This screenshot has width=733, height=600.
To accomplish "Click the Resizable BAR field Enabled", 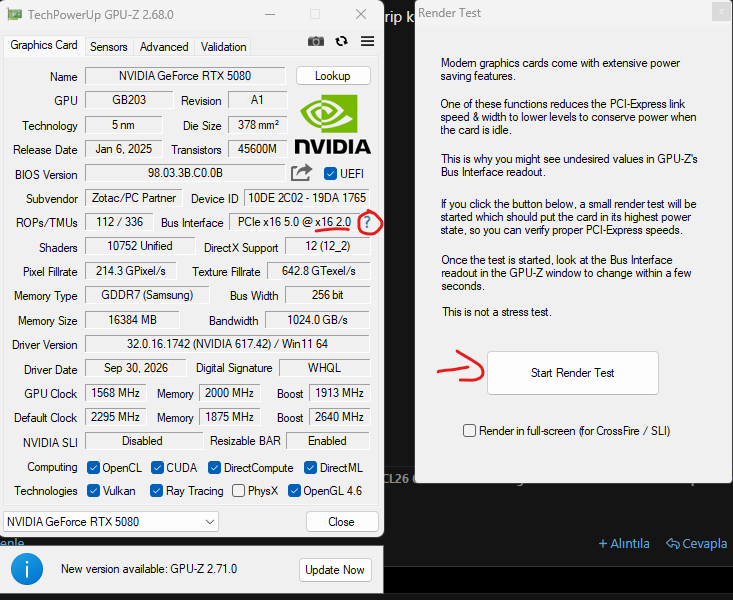I will pyautogui.click(x=327, y=441).
